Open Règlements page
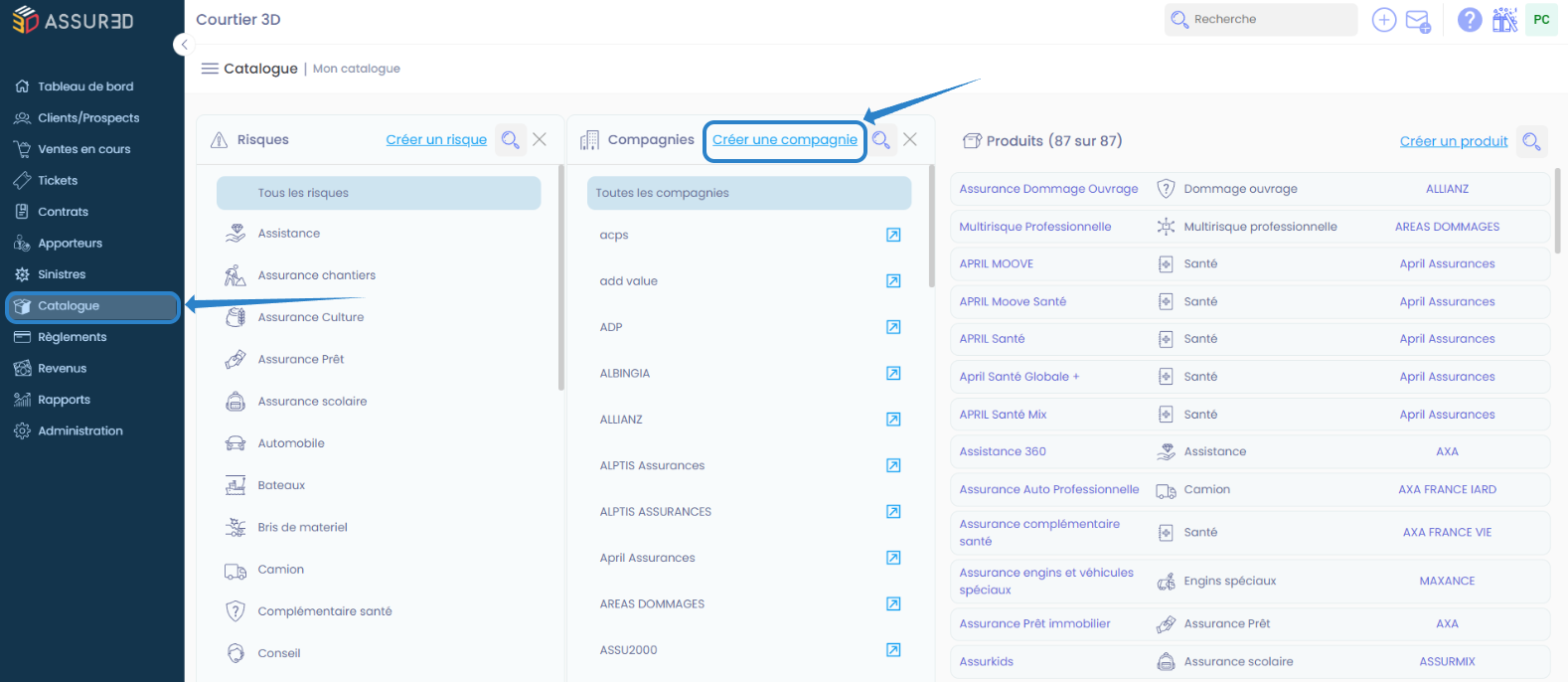This screenshot has width=1568, height=682. coord(72,337)
